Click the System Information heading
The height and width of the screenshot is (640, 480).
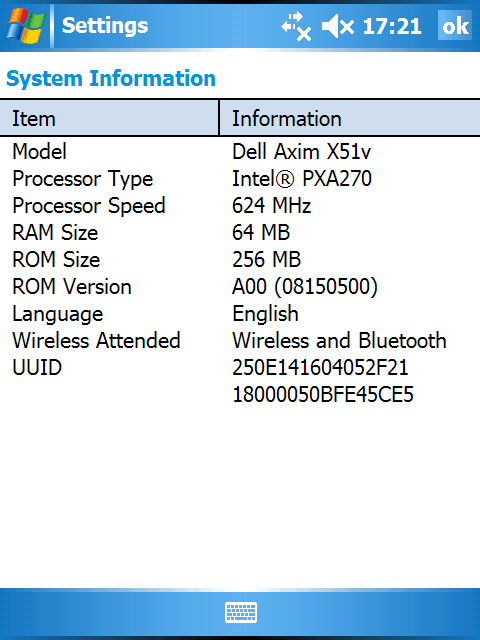[x=111, y=78]
